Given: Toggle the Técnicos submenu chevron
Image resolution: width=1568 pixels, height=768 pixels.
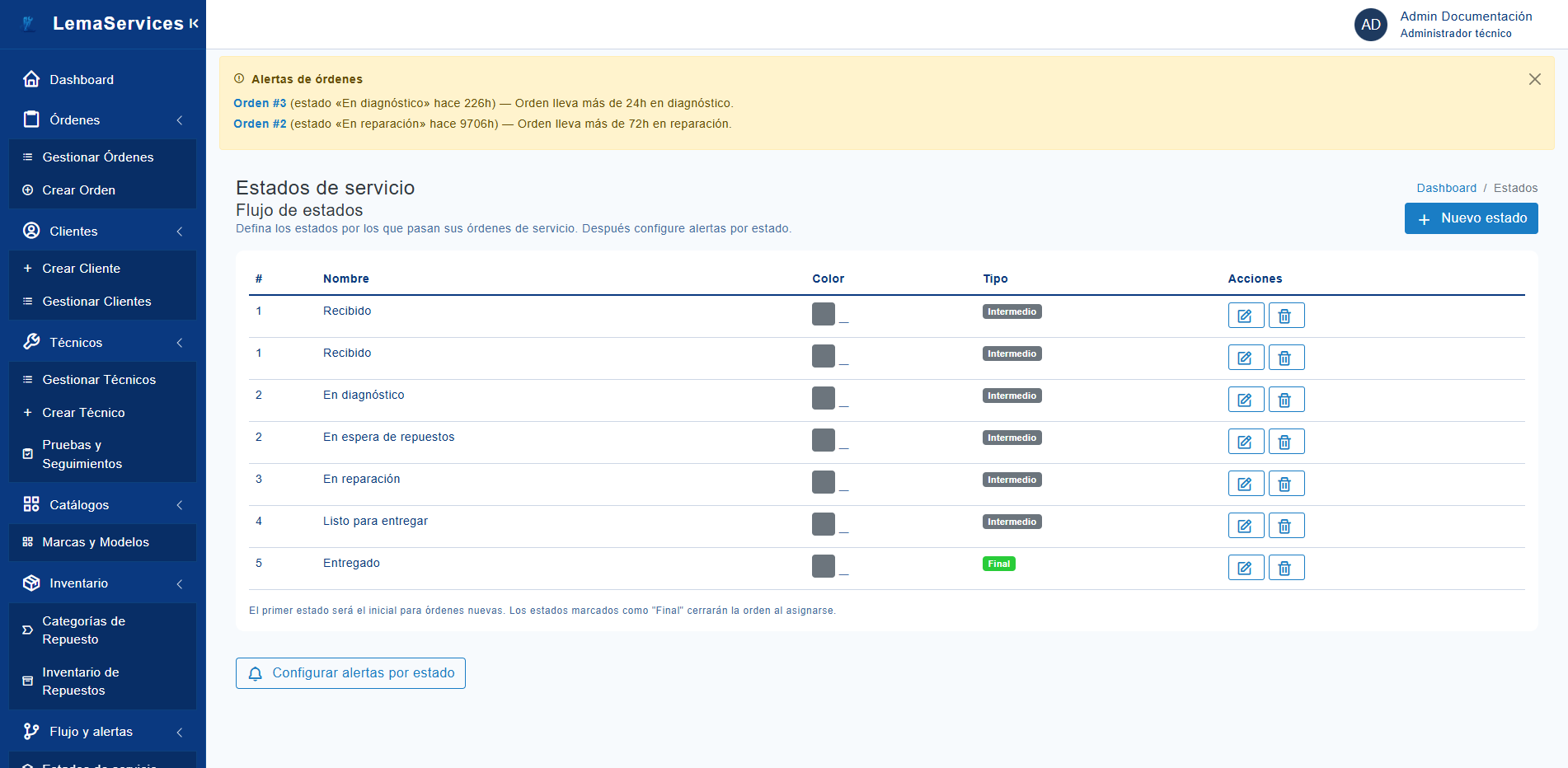Looking at the screenshot, I should coord(180,343).
